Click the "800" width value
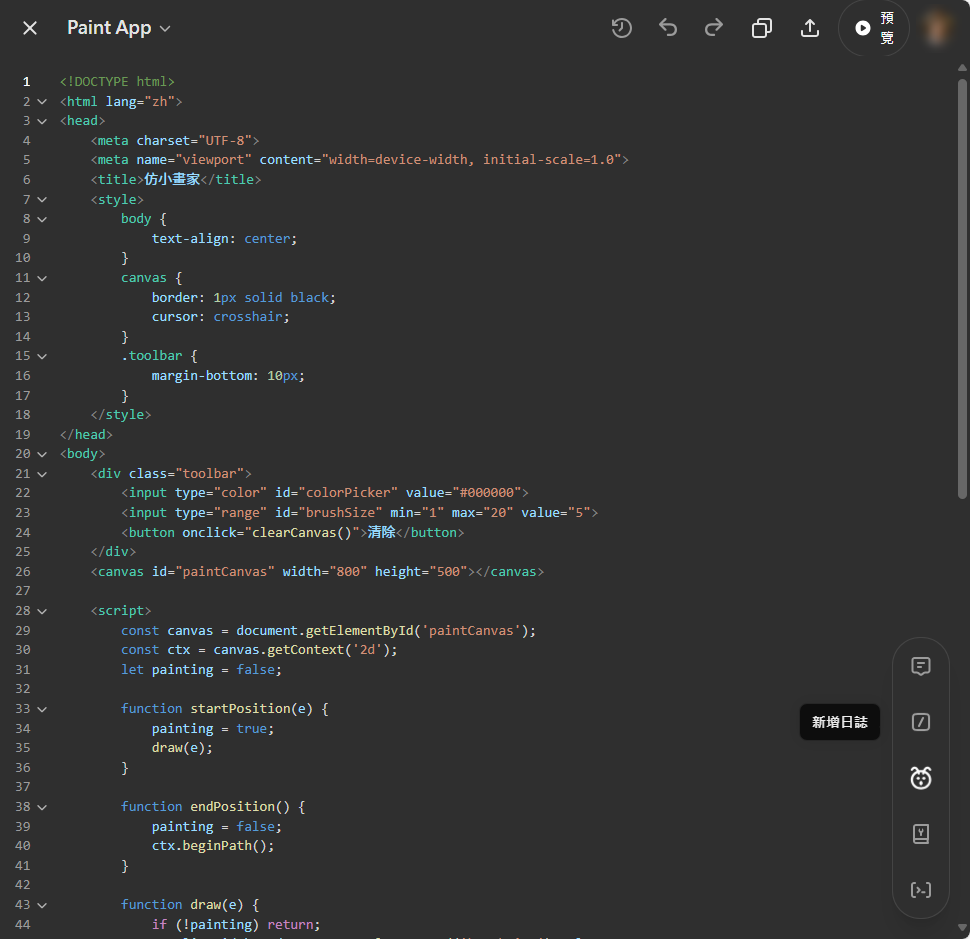 coord(348,572)
